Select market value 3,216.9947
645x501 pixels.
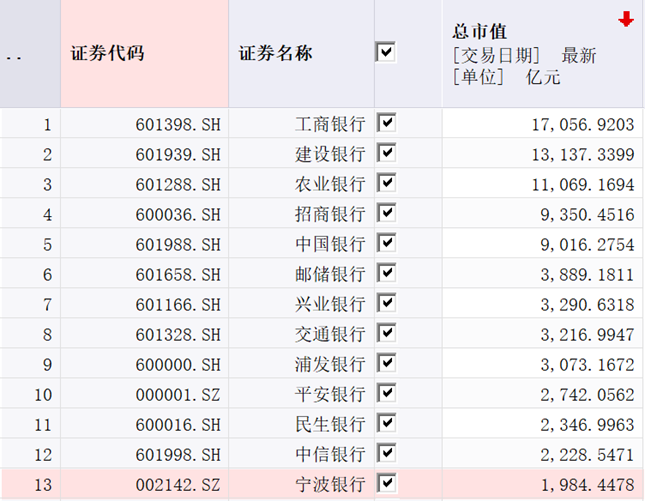542,334
